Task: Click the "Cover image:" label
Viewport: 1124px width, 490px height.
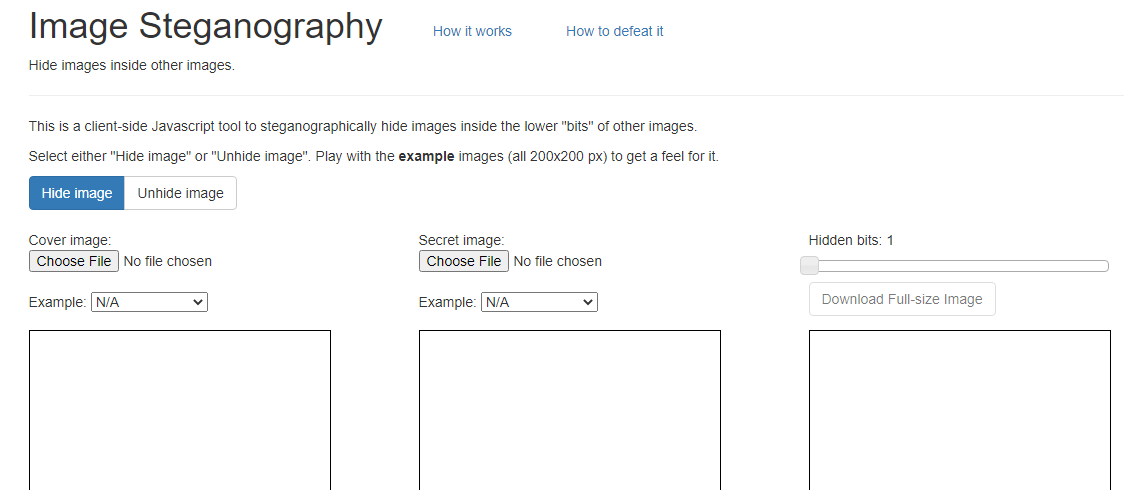Action: [70, 240]
